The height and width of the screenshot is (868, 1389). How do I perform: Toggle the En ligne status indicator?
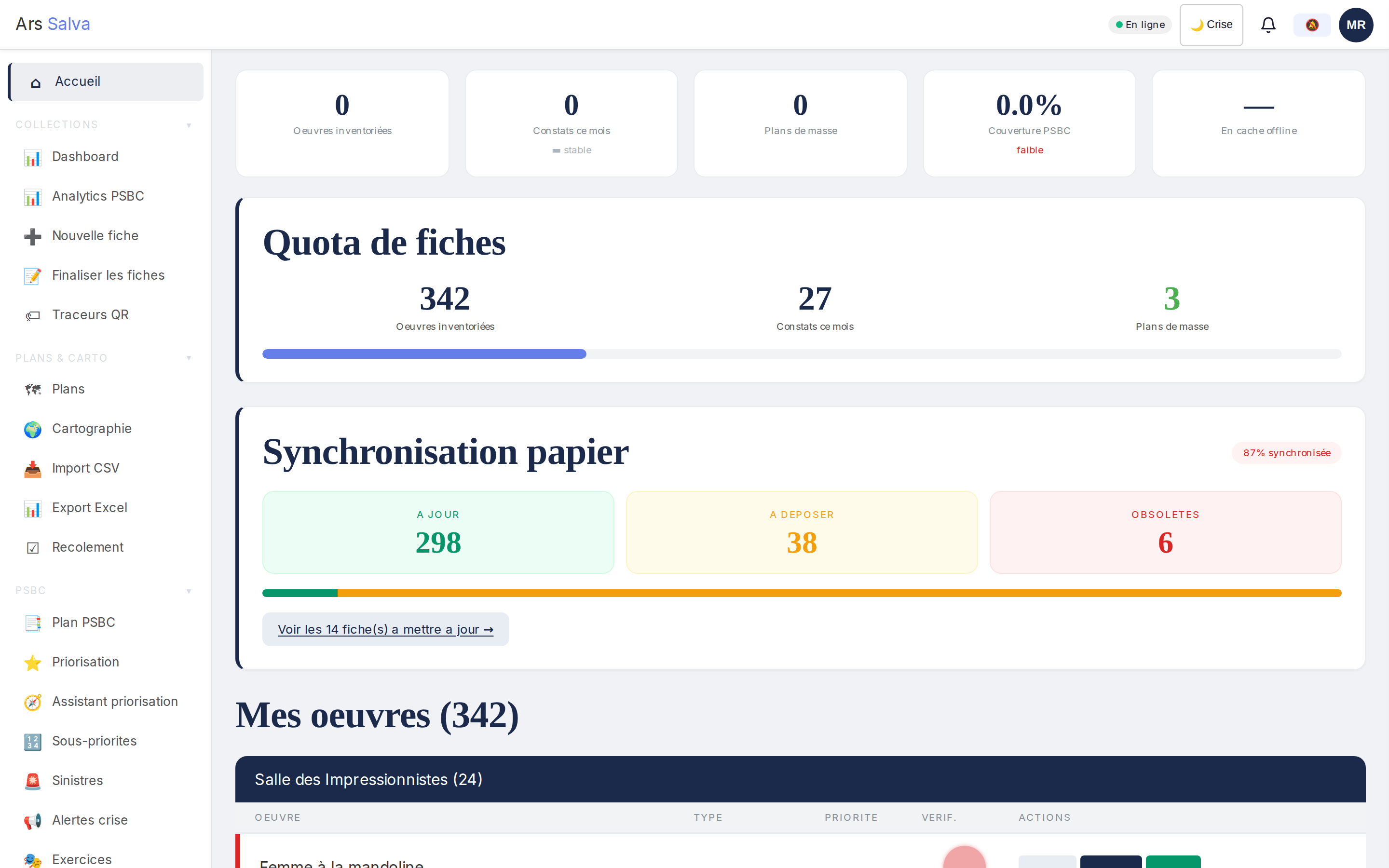pyautogui.click(x=1139, y=25)
